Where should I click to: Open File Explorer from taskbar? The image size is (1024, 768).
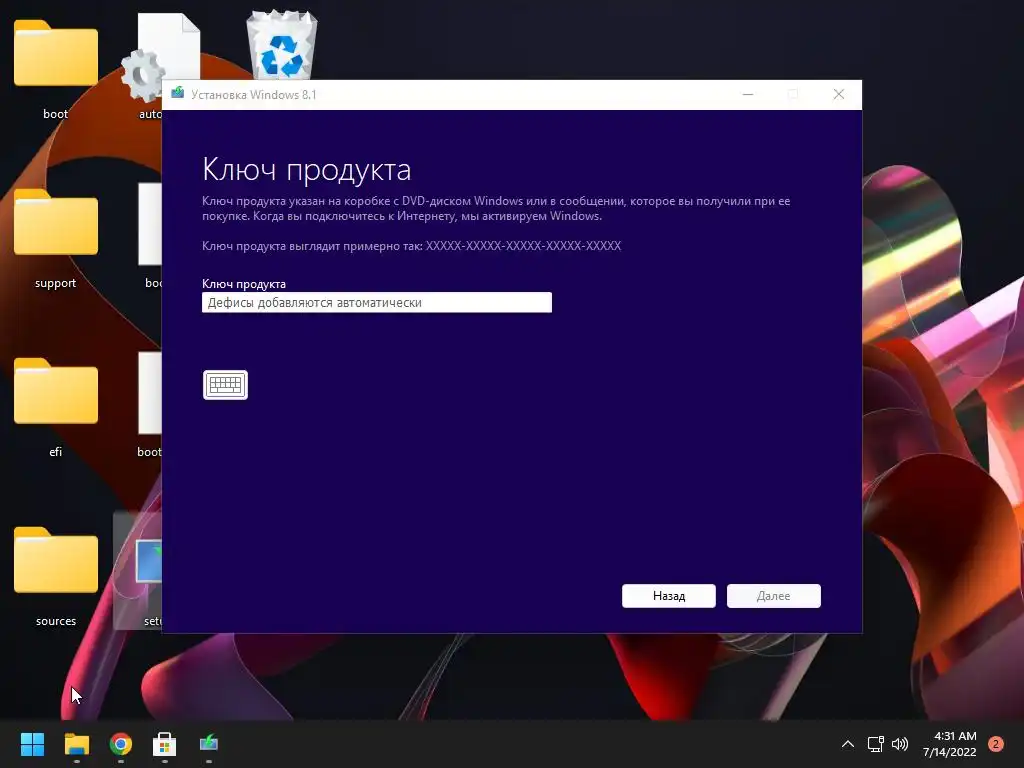[76, 744]
